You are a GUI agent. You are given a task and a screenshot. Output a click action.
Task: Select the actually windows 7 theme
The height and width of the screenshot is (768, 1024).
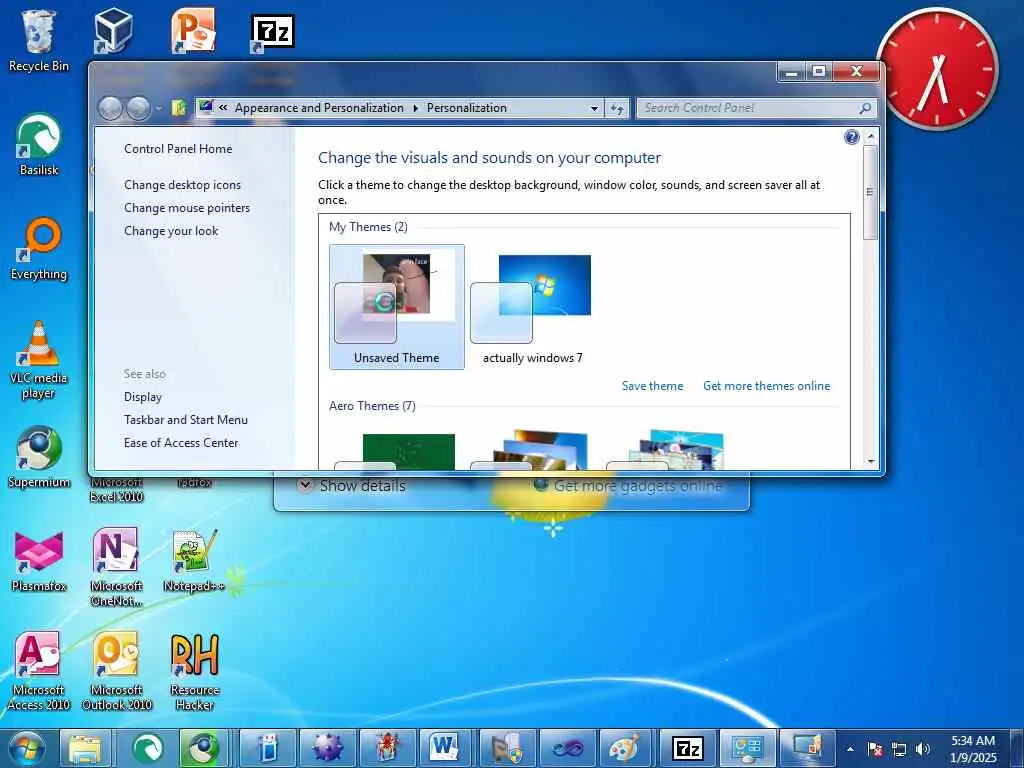532,307
